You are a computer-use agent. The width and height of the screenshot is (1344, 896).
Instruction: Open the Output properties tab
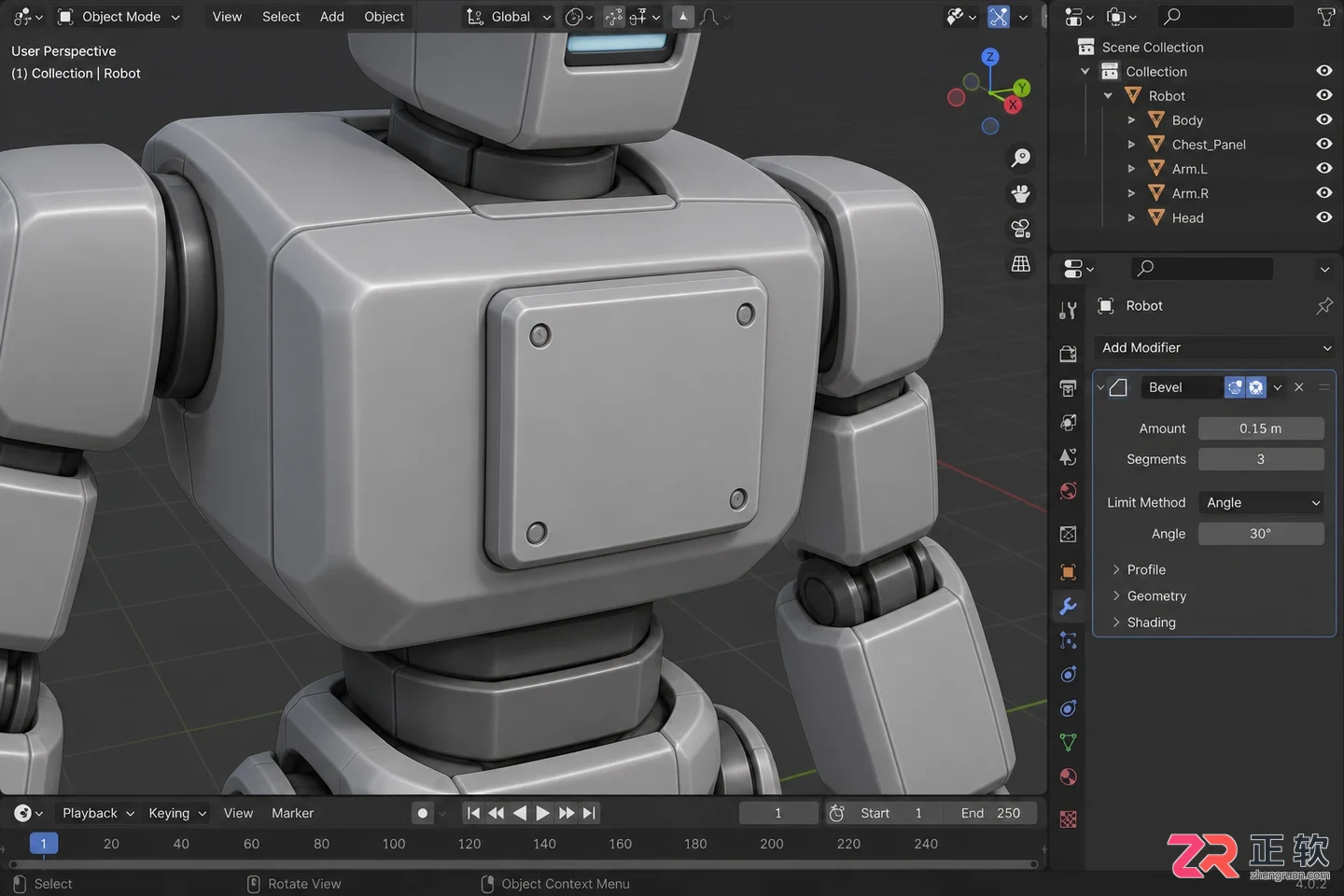click(x=1069, y=388)
